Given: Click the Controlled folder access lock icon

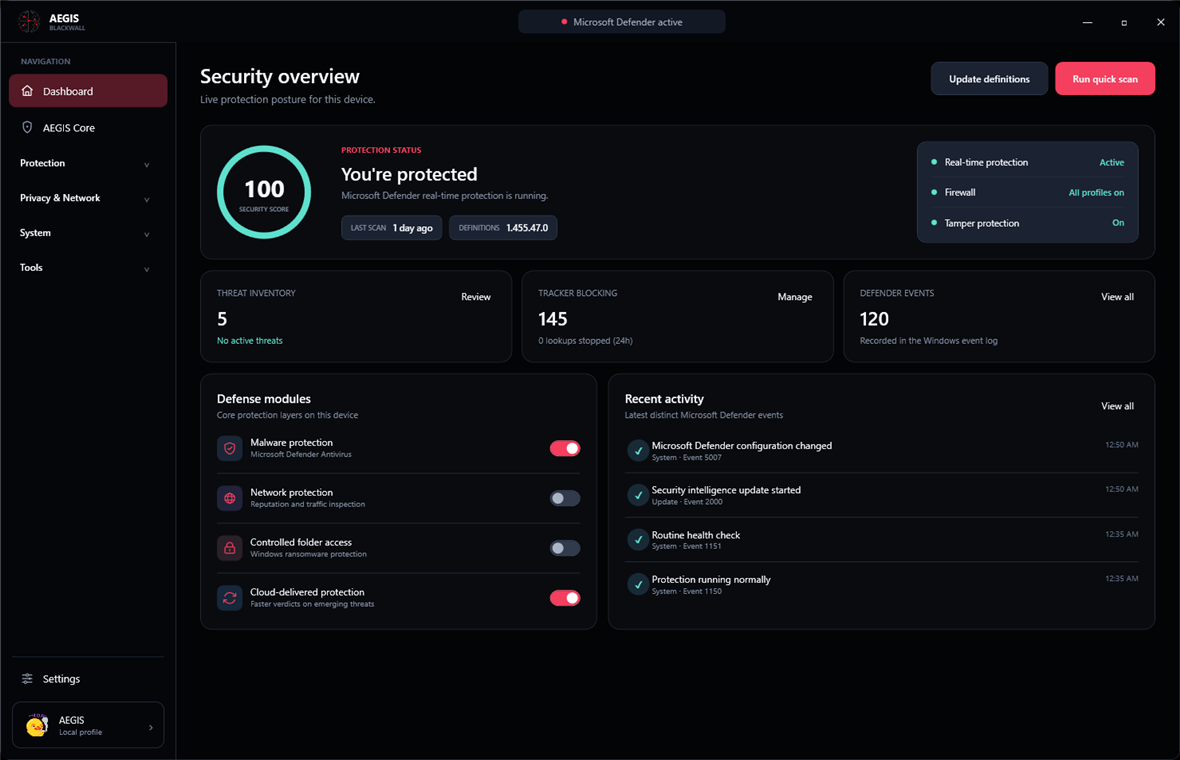Looking at the screenshot, I should coord(230,548).
